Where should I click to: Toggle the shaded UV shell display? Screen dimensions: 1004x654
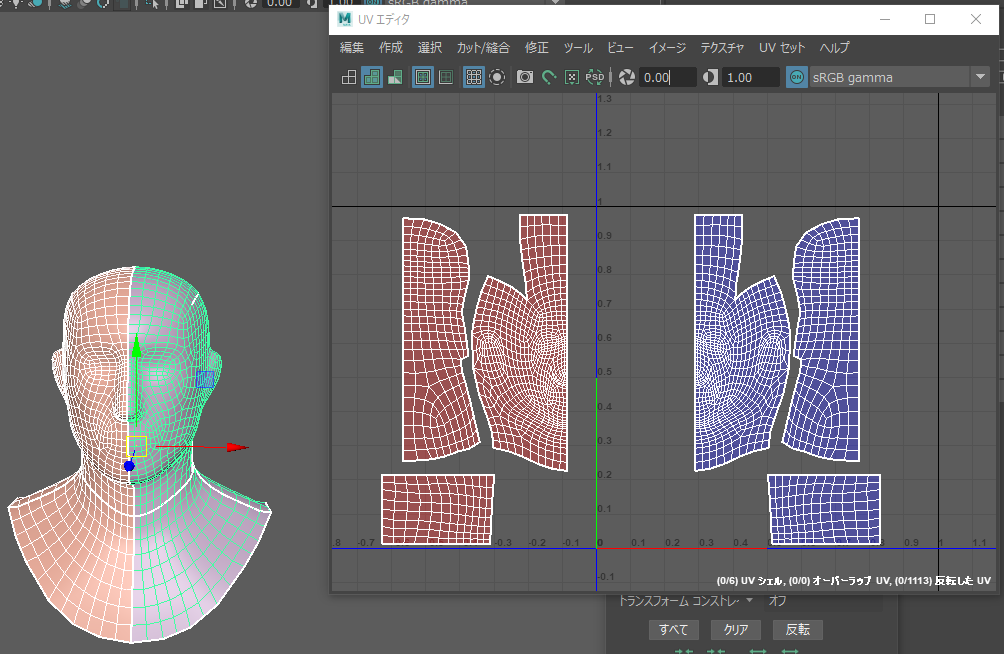coord(372,77)
